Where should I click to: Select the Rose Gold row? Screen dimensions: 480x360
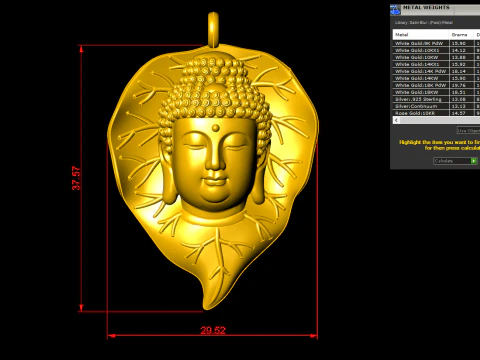pos(436,113)
